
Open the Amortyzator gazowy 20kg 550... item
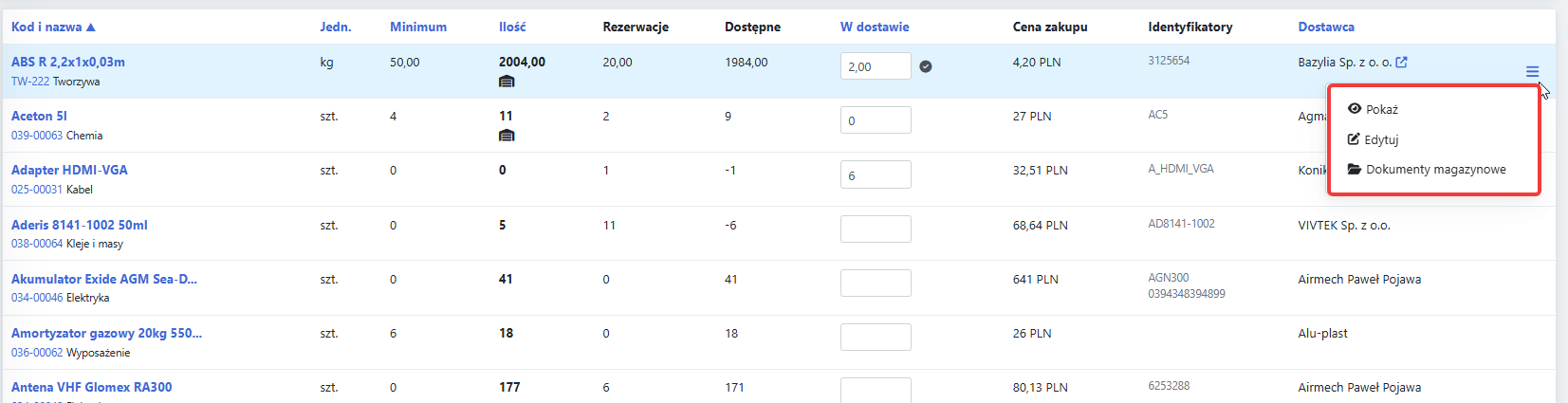pos(106,333)
